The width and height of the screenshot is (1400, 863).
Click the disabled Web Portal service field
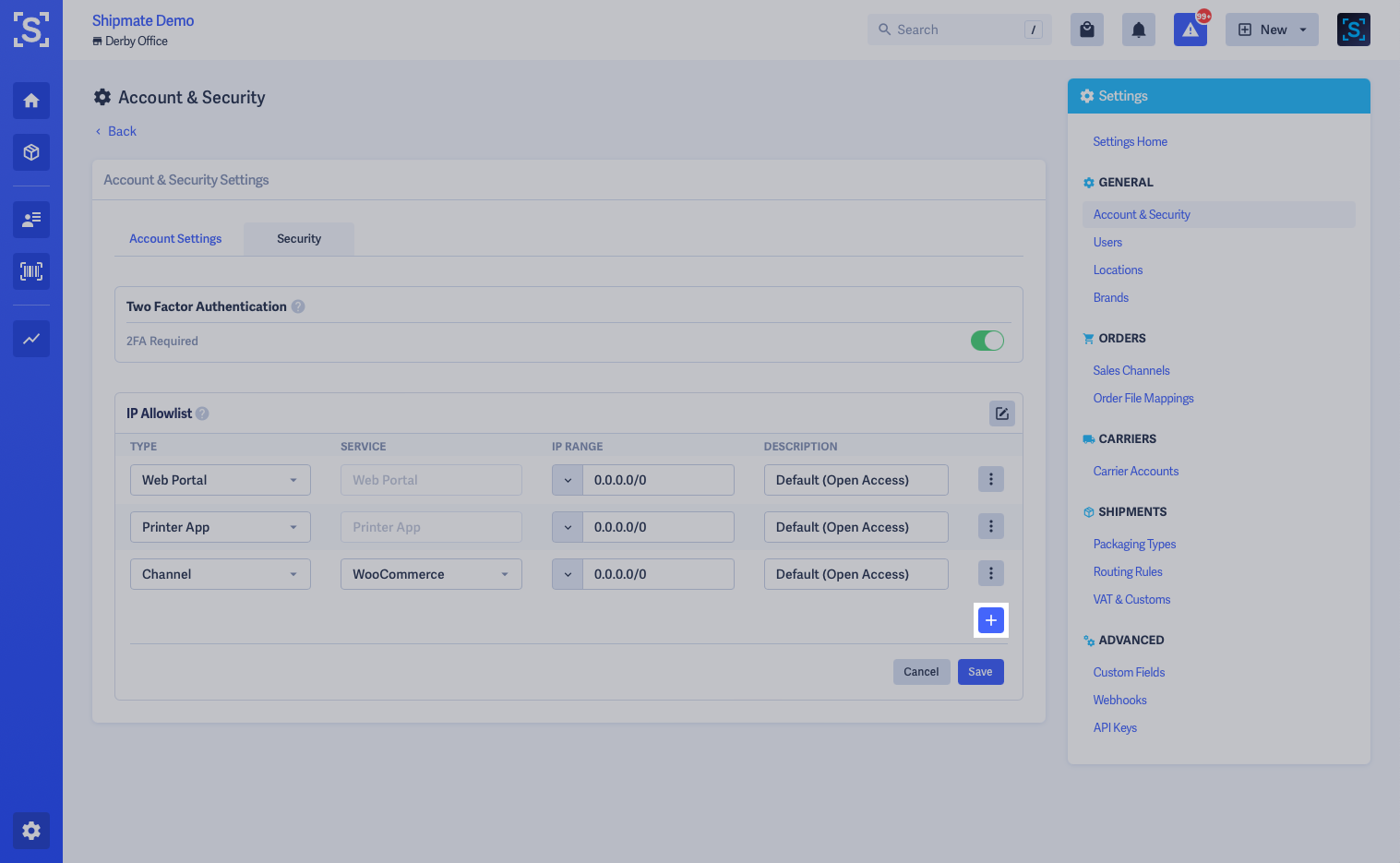click(431, 480)
